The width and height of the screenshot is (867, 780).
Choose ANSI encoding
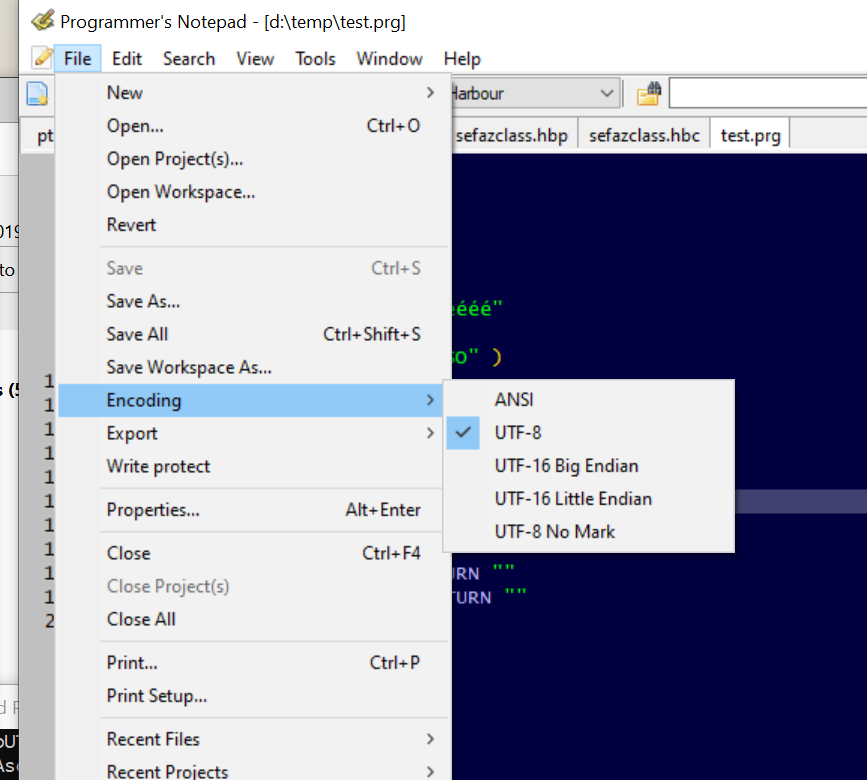[x=589, y=399]
